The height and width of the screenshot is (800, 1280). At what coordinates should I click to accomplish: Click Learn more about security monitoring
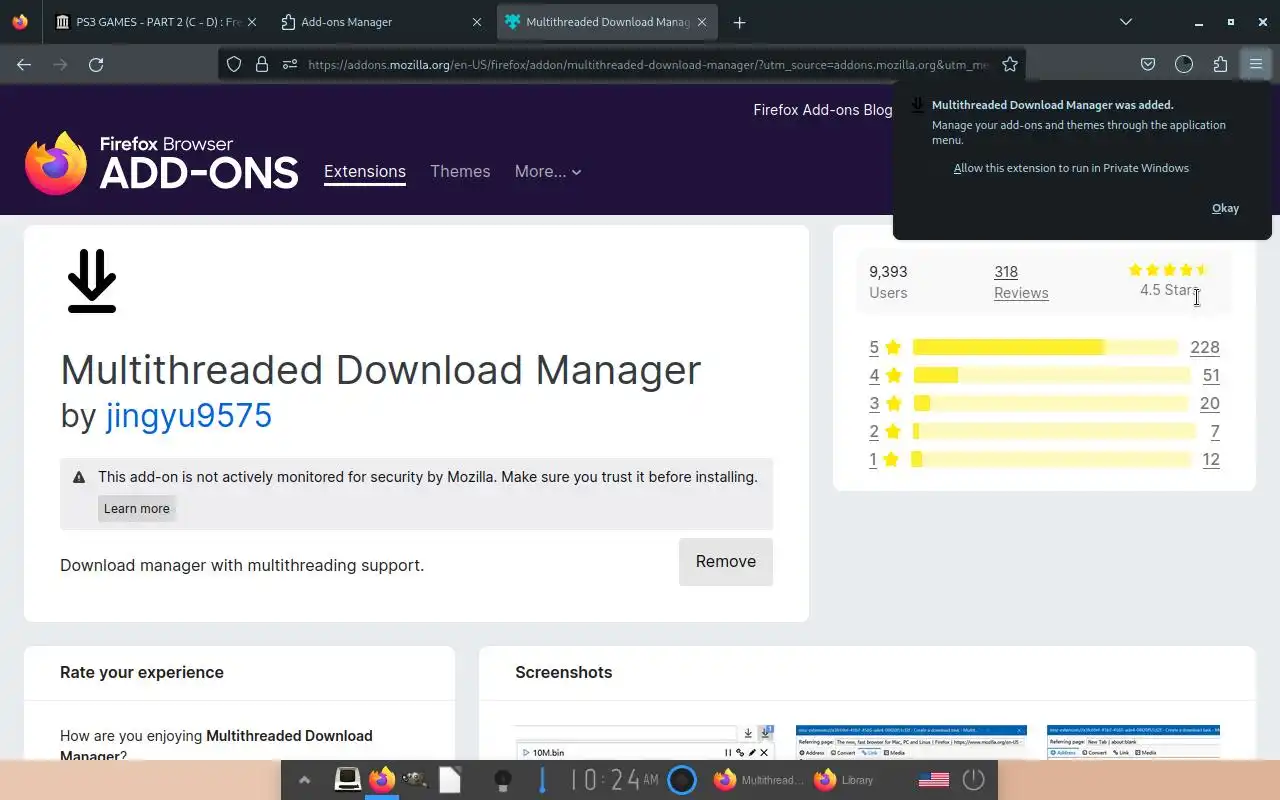[x=137, y=508]
